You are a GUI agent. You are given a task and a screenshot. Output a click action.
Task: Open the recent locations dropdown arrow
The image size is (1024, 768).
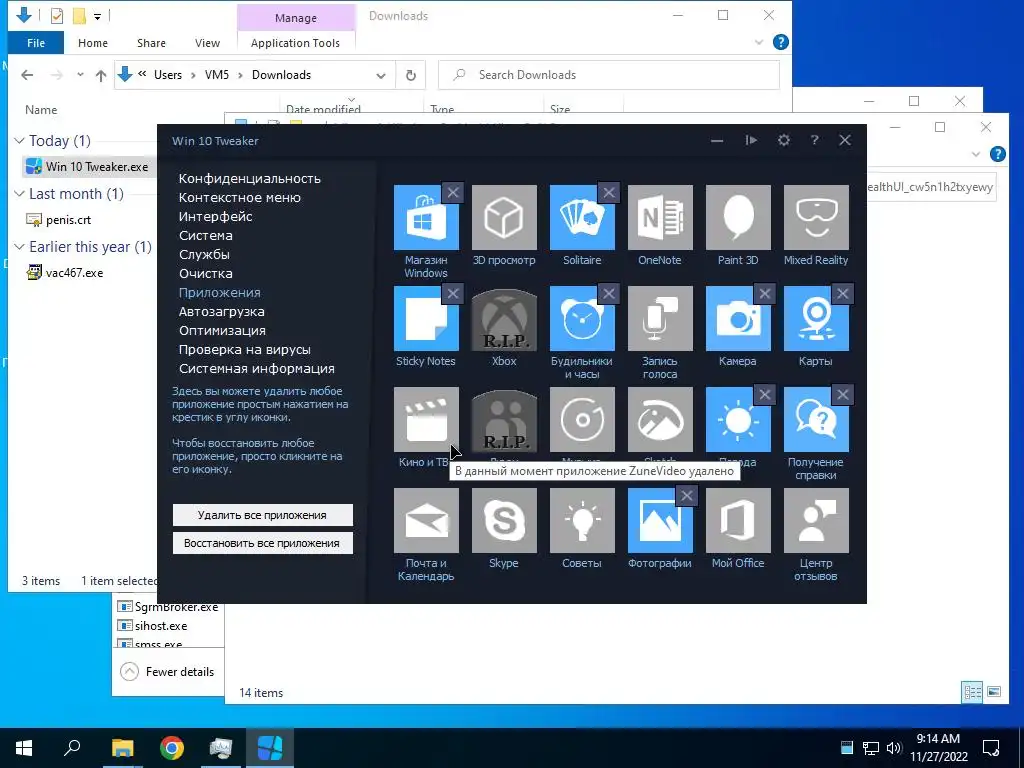[80, 75]
